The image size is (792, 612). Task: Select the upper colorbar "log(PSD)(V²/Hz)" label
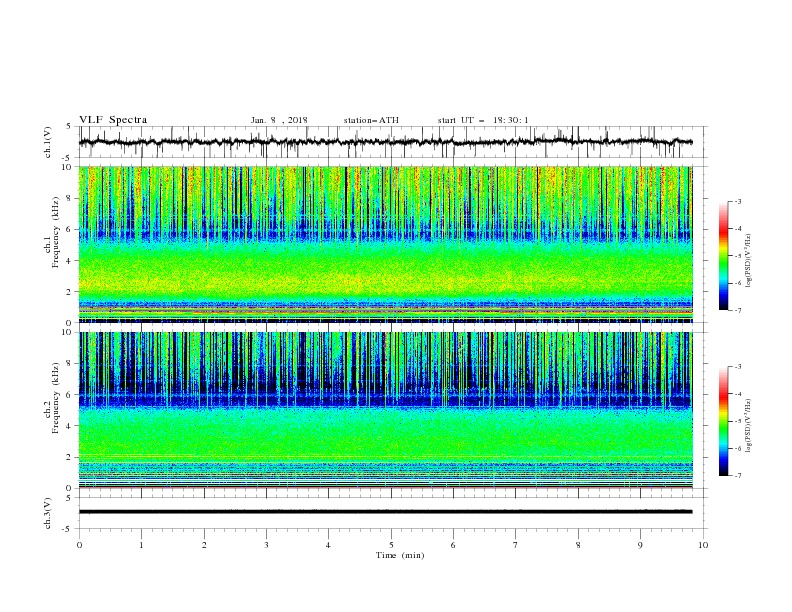(x=748, y=260)
